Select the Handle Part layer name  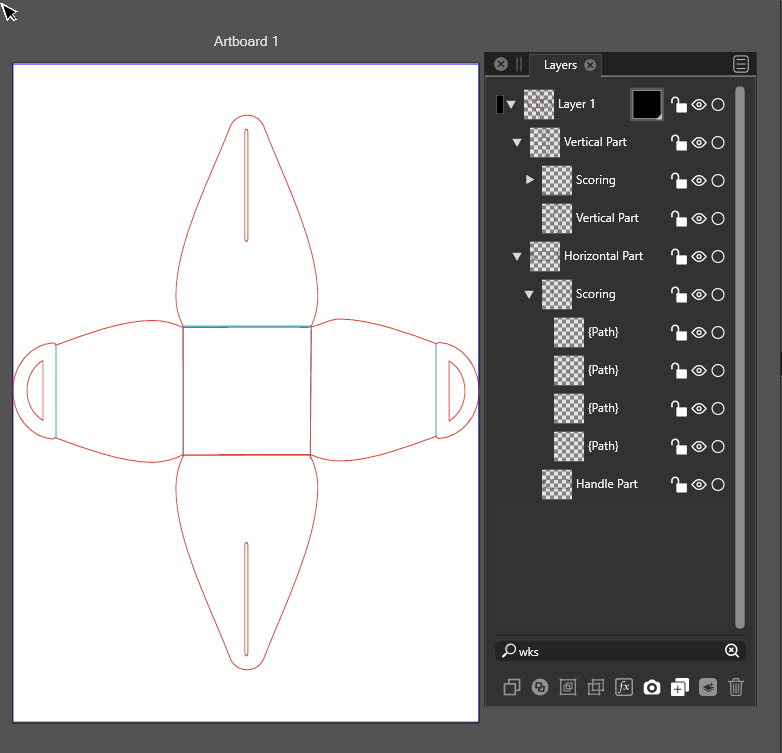[606, 484]
